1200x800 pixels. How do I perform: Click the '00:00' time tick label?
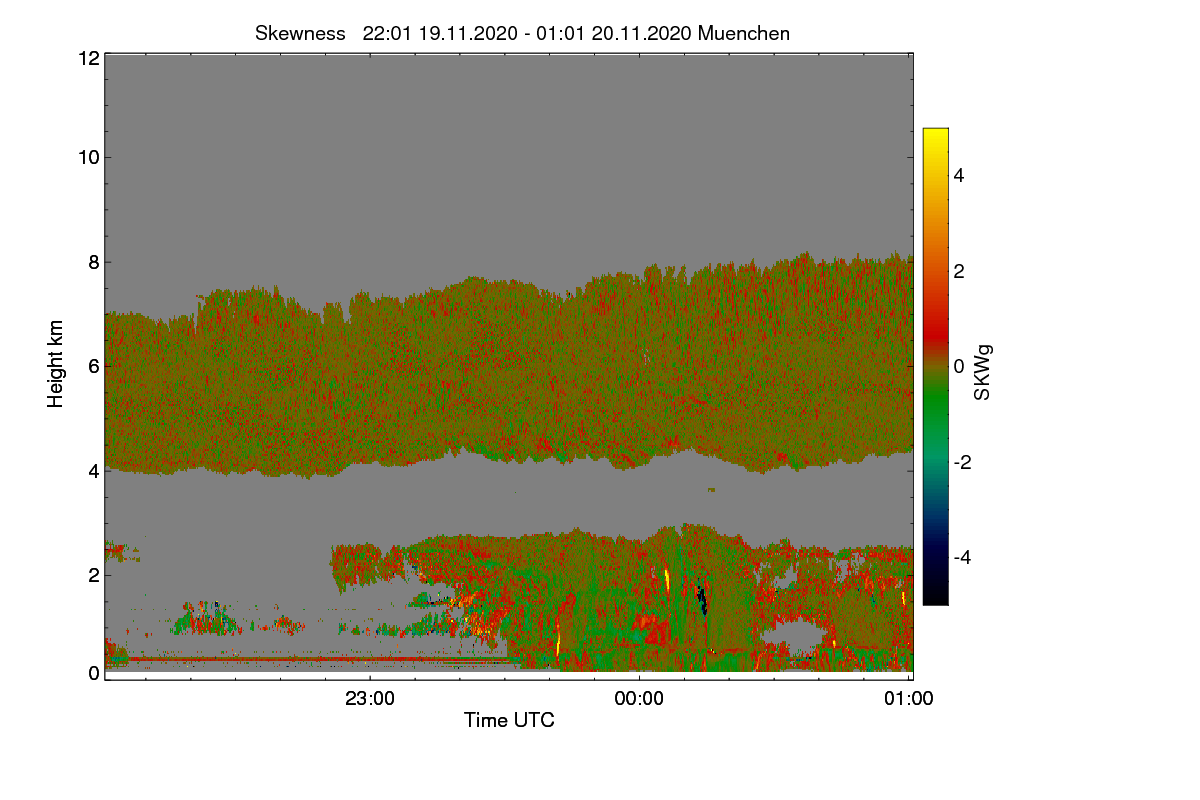pyautogui.click(x=639, y=700)
